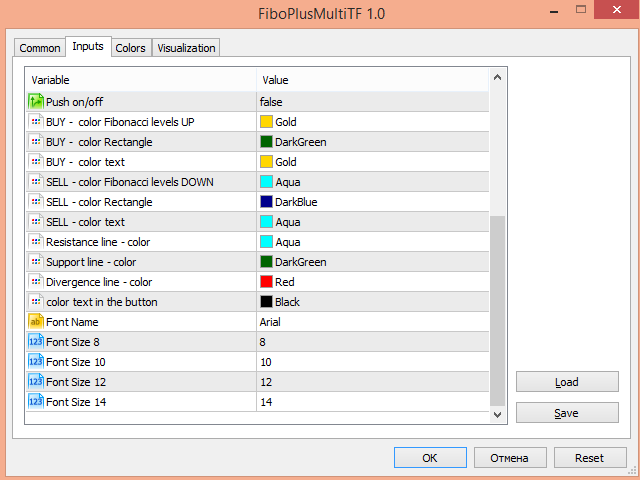Click the scroll up arrow of the inputs list
This screenshot has width=640, height=480.
(497, 77)
